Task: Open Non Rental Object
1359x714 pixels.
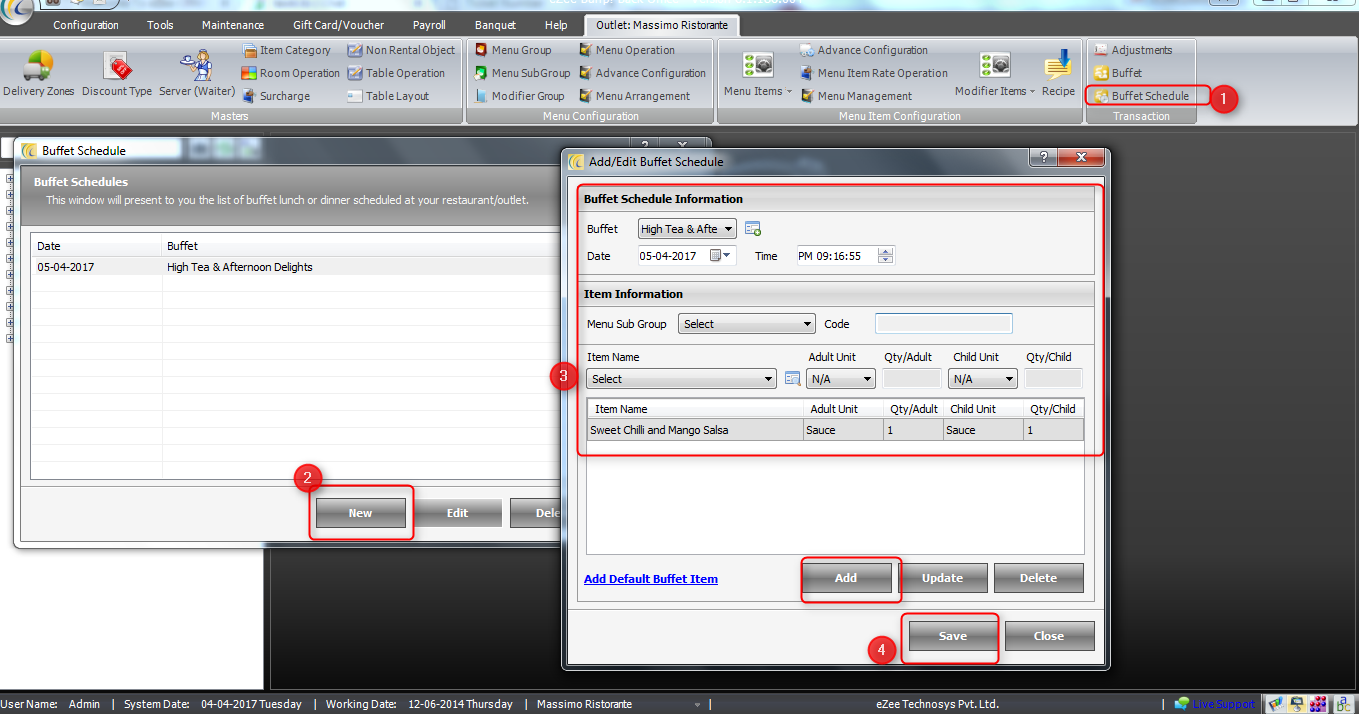Action: click(x=401, y=50)
